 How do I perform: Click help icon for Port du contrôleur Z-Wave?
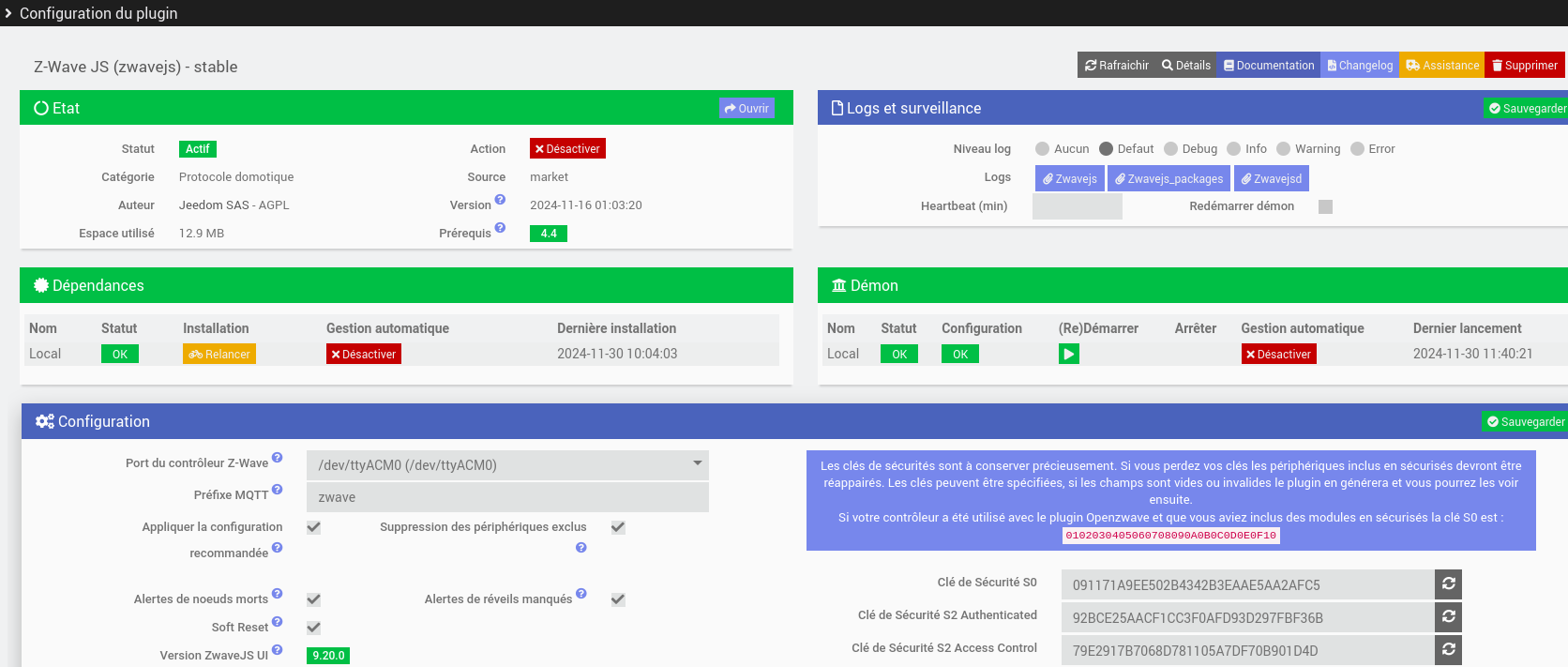[277, 458]
